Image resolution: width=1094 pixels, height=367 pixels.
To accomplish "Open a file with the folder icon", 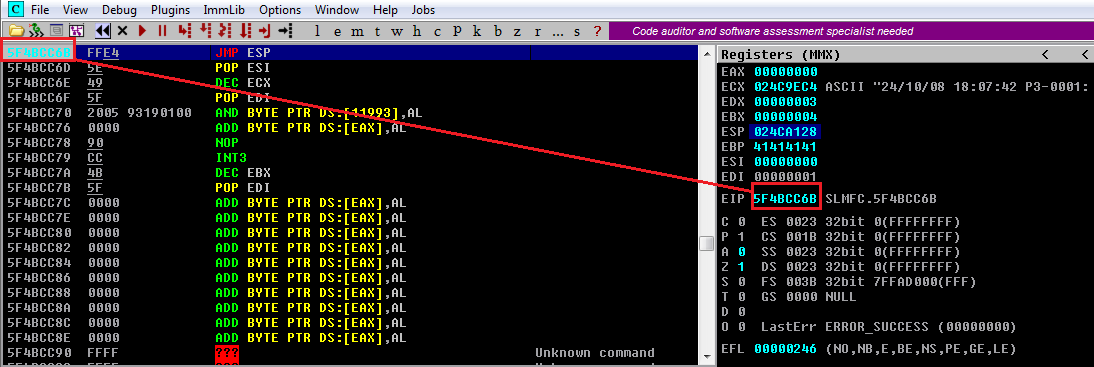I will 17,31.
